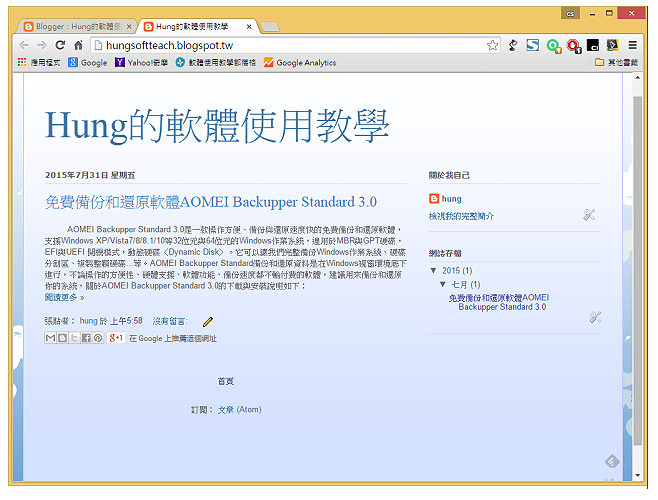Viewport: 658px width, 500px height.
Task: Click the read more link below the post
Action: pos(64,297)
